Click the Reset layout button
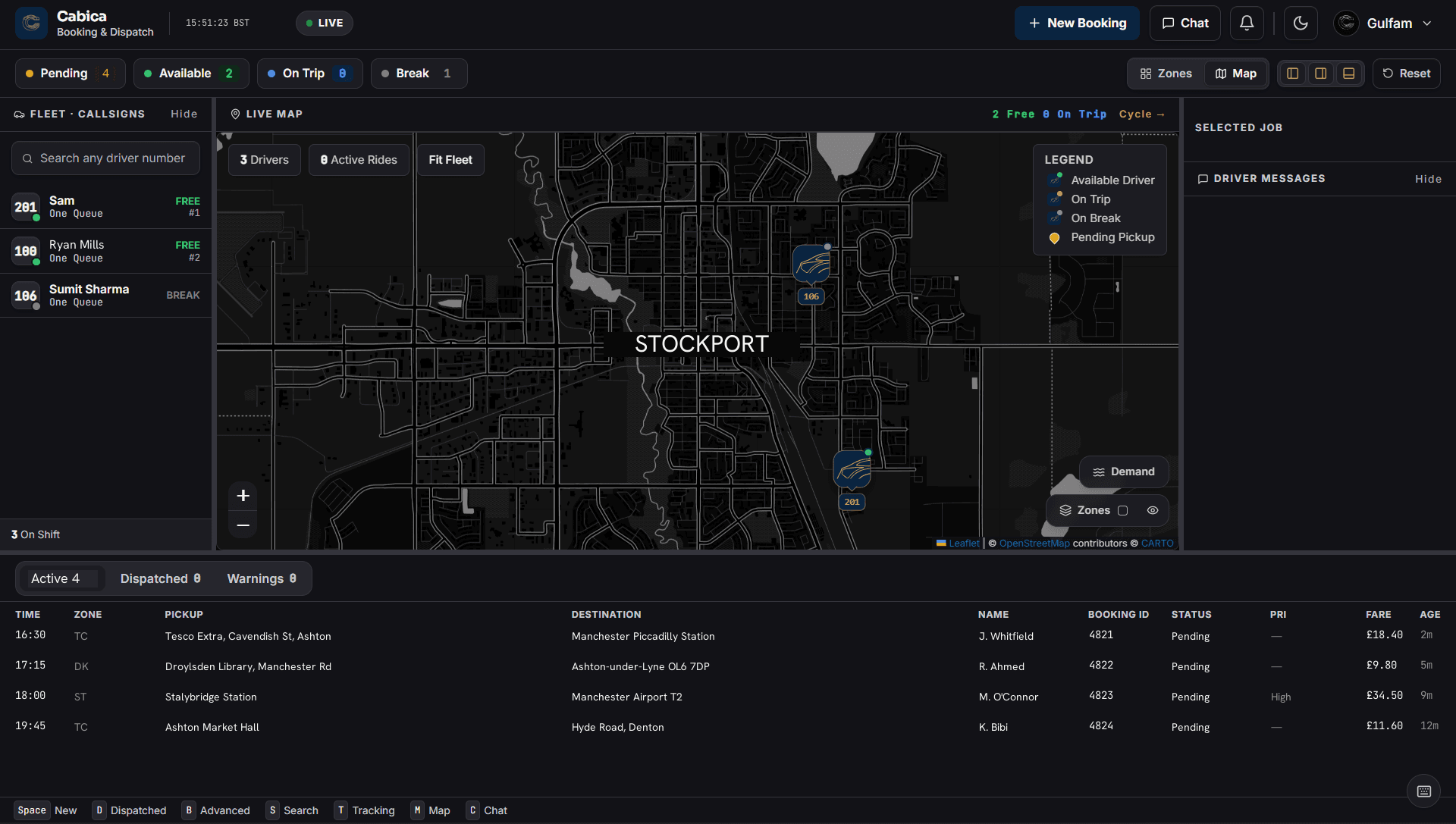The height and width of the screenshot is (824, 1456). pos(1406,74)
